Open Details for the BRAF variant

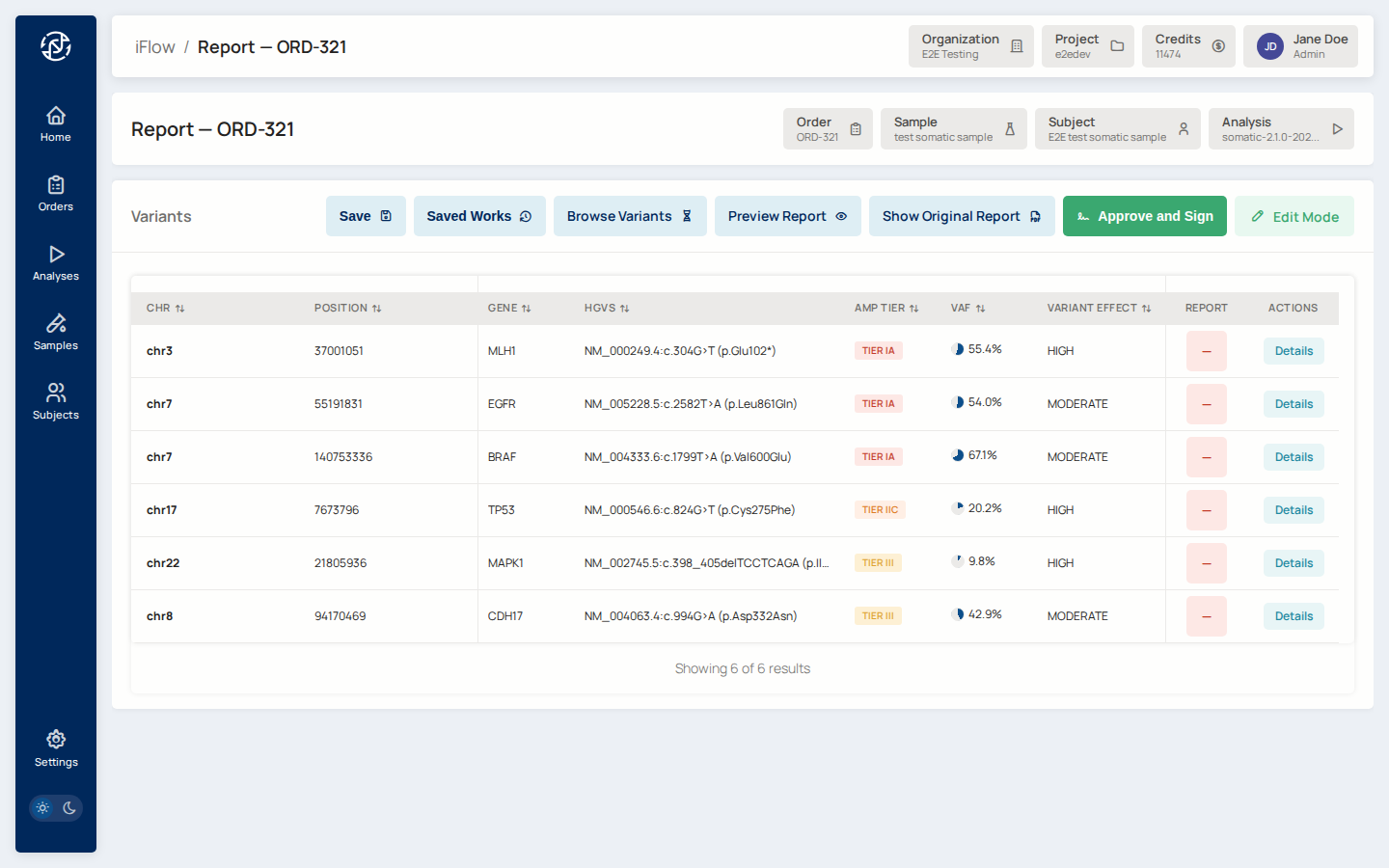pyautogui.click(x=1293, y=457)
